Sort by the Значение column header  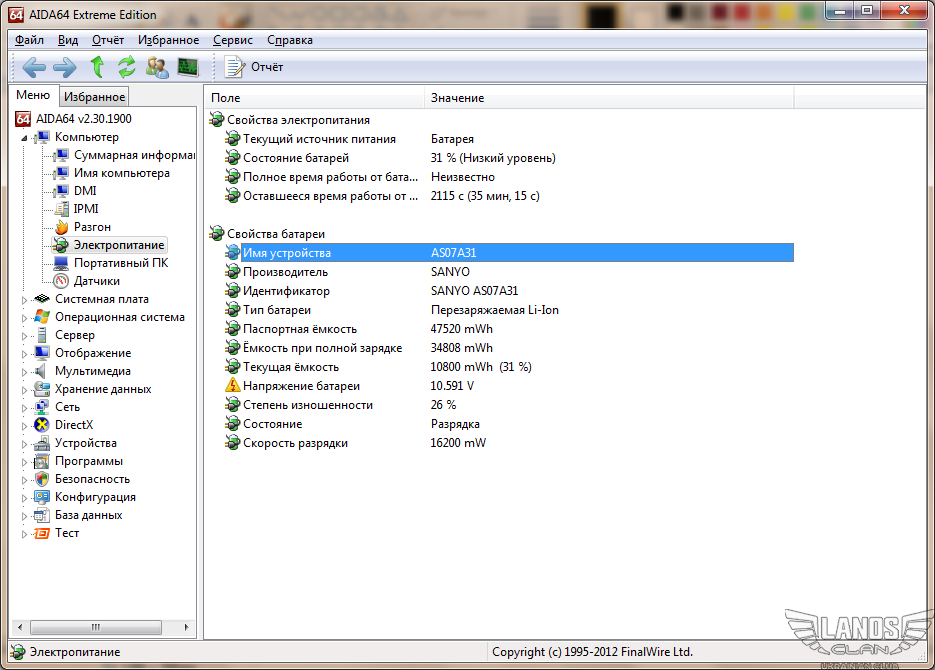click(609, 98)
